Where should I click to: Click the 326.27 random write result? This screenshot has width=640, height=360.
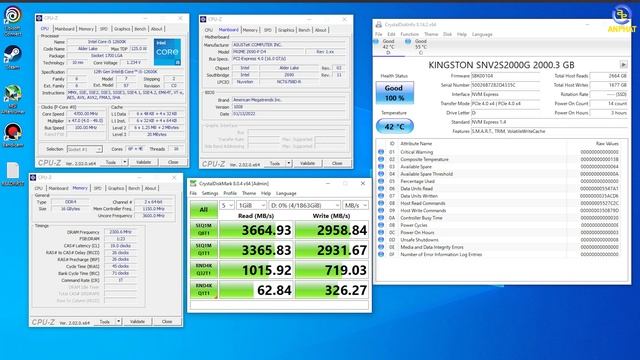tap(331, 290)
